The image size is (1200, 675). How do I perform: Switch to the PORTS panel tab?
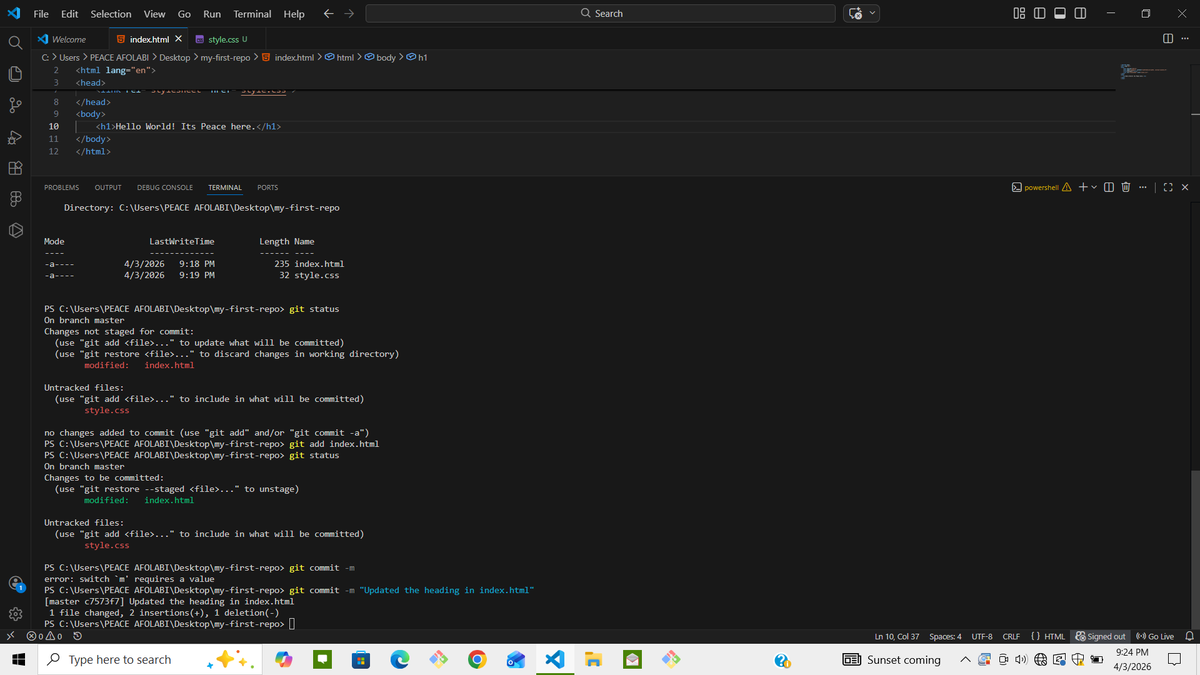pos(267,187)
